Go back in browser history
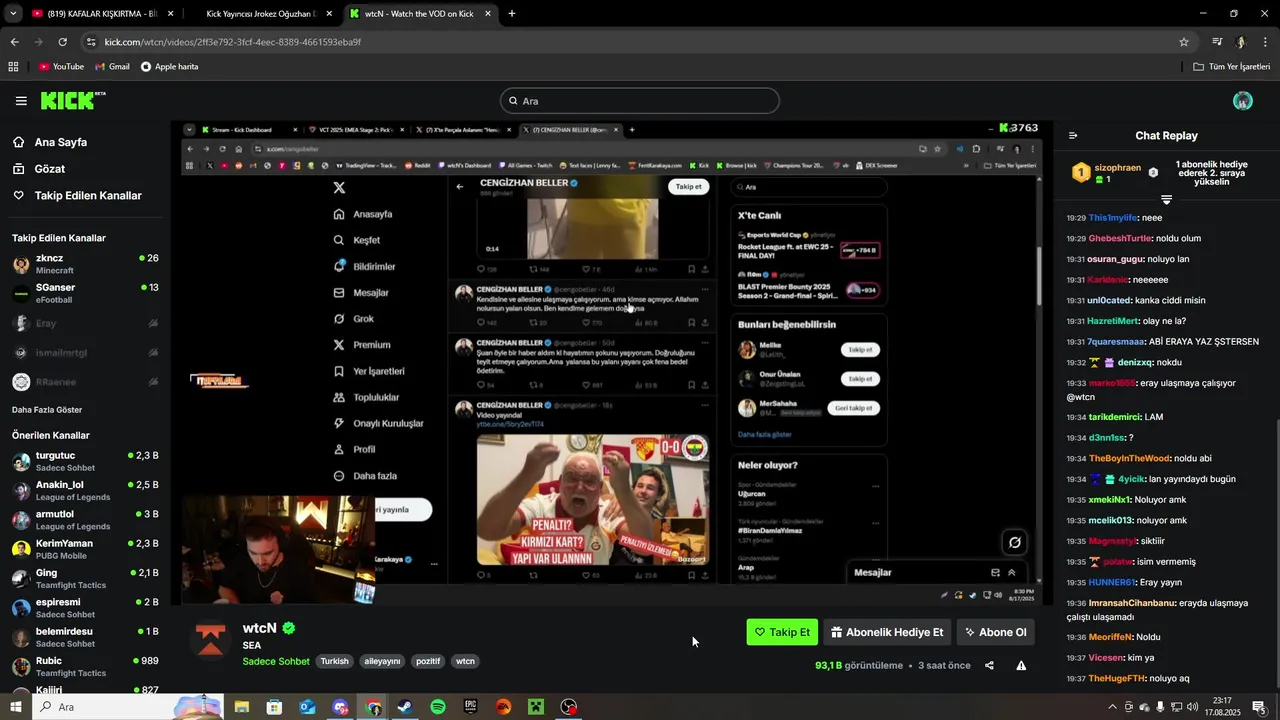Screen dimensions: 1280x720 [14, 42]
